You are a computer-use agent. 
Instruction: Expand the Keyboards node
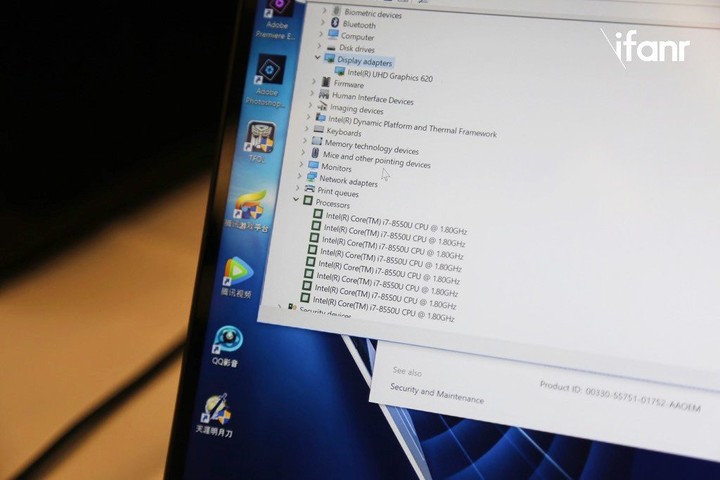pos(307,129)
